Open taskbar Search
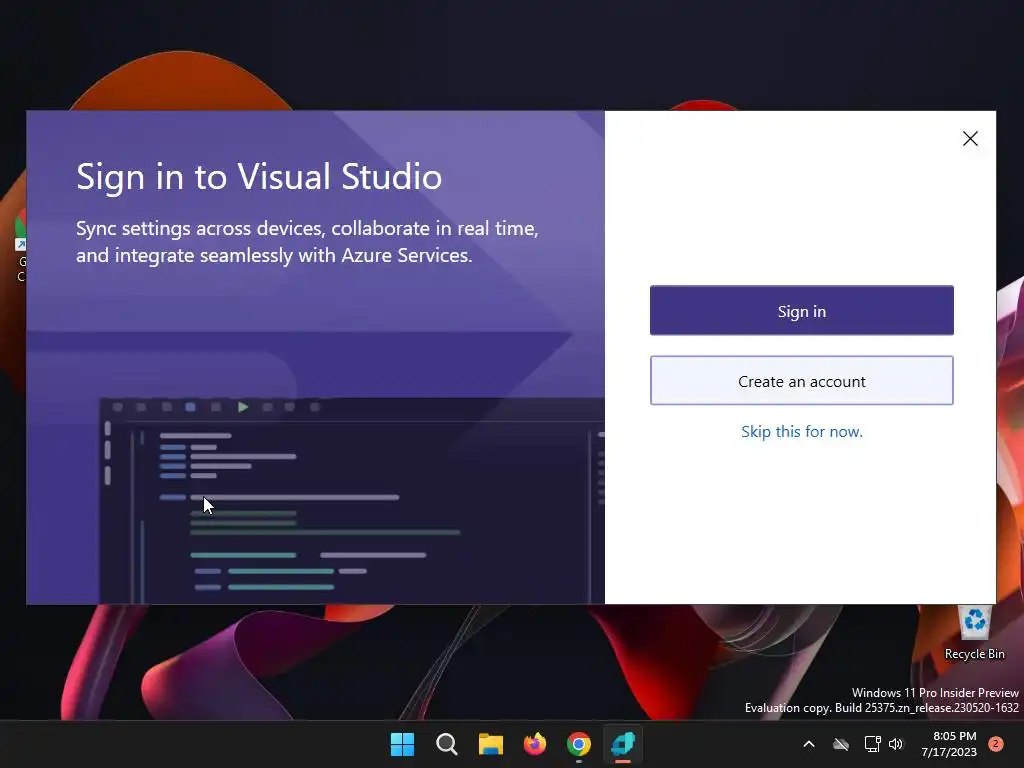 [x=447, y=744]
